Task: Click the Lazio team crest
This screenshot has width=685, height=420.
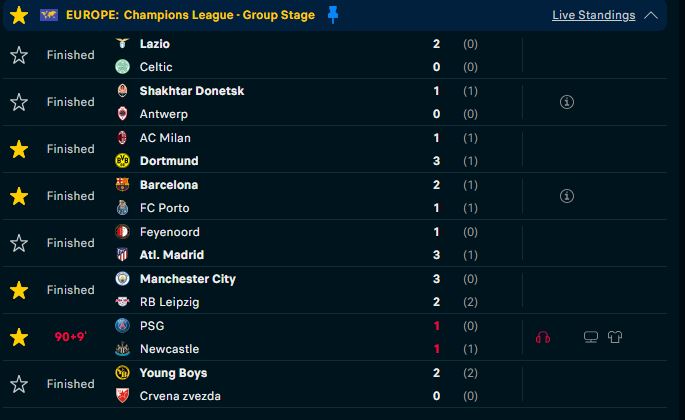Action: pos(122,43)
